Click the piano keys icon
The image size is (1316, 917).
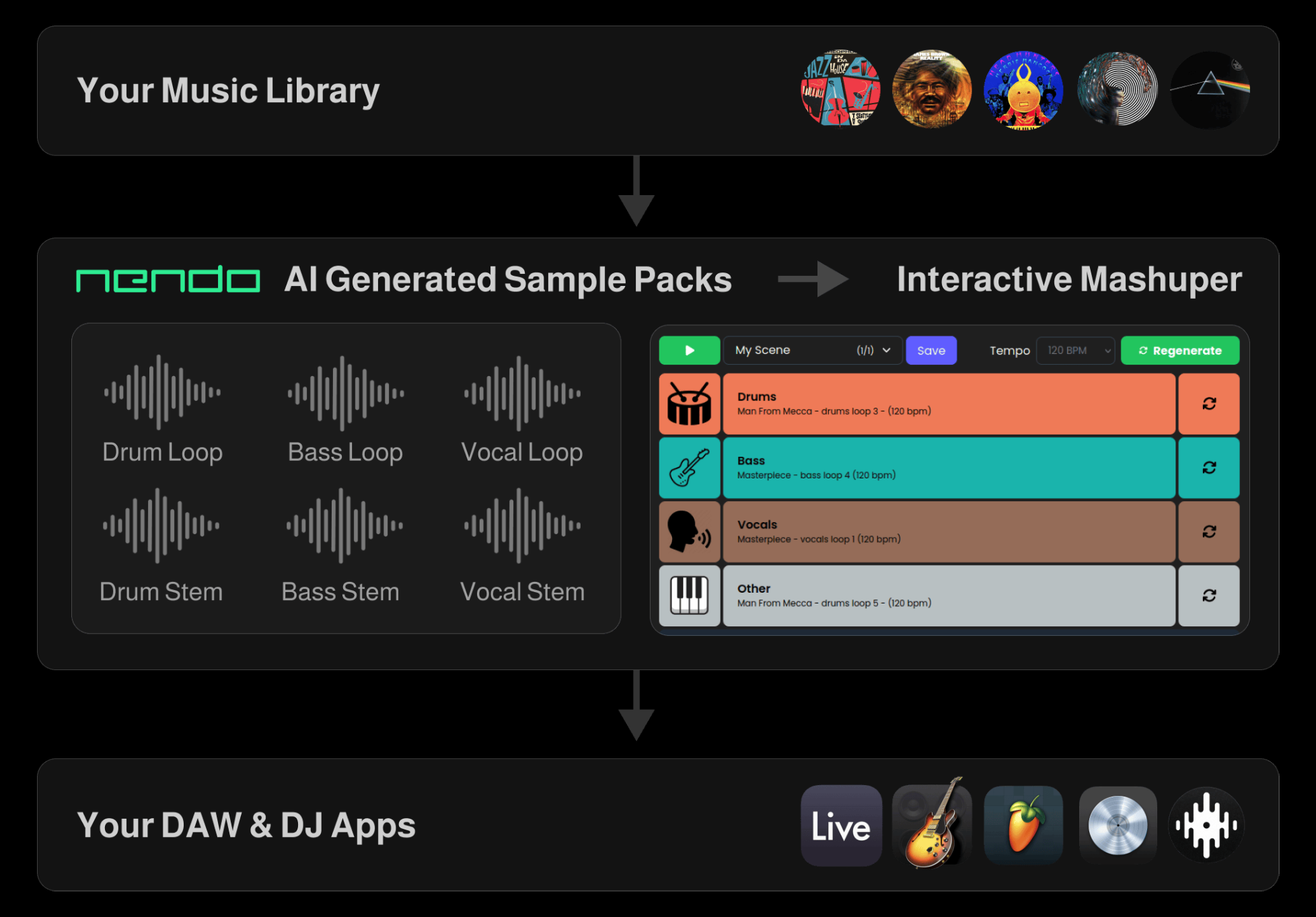[x=689, y=596]
